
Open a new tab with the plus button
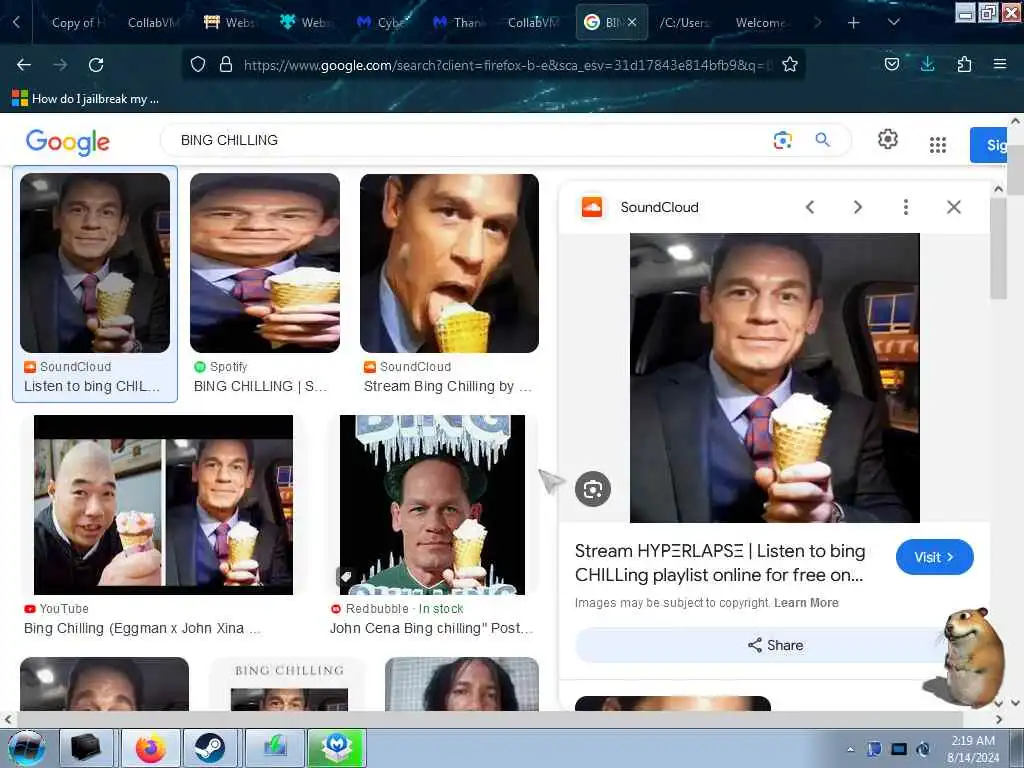click(x=854, y=23)
